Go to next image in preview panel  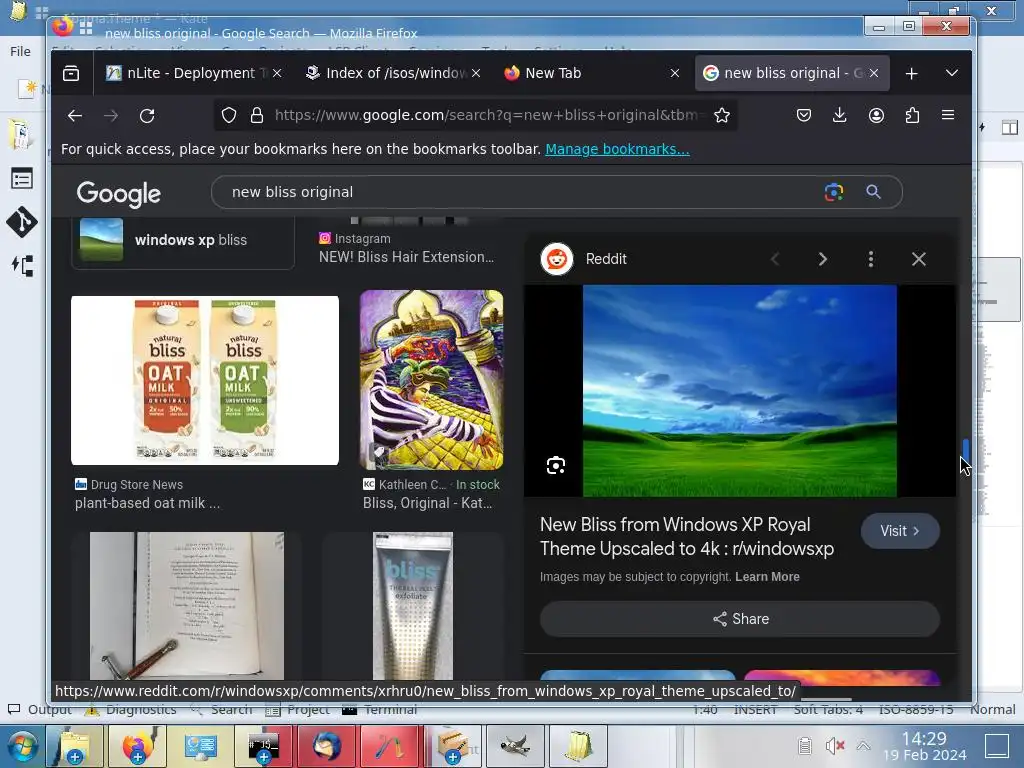(x=823, y=259)
